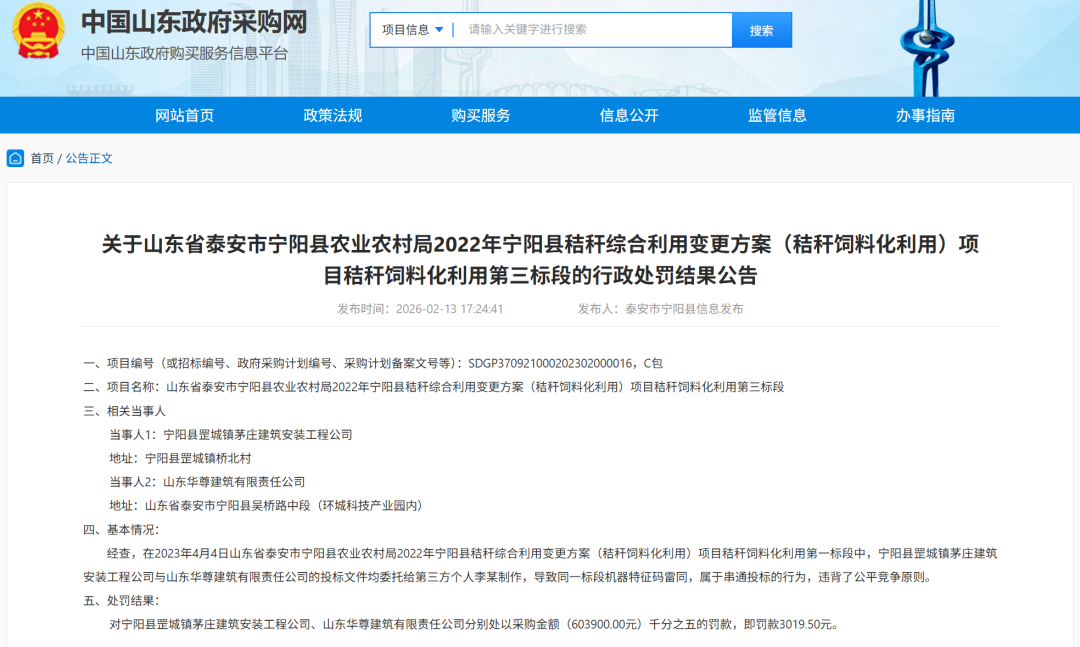1080x647 pixels.
Task: Click the bold announcement headline
Action: [540, 259]
